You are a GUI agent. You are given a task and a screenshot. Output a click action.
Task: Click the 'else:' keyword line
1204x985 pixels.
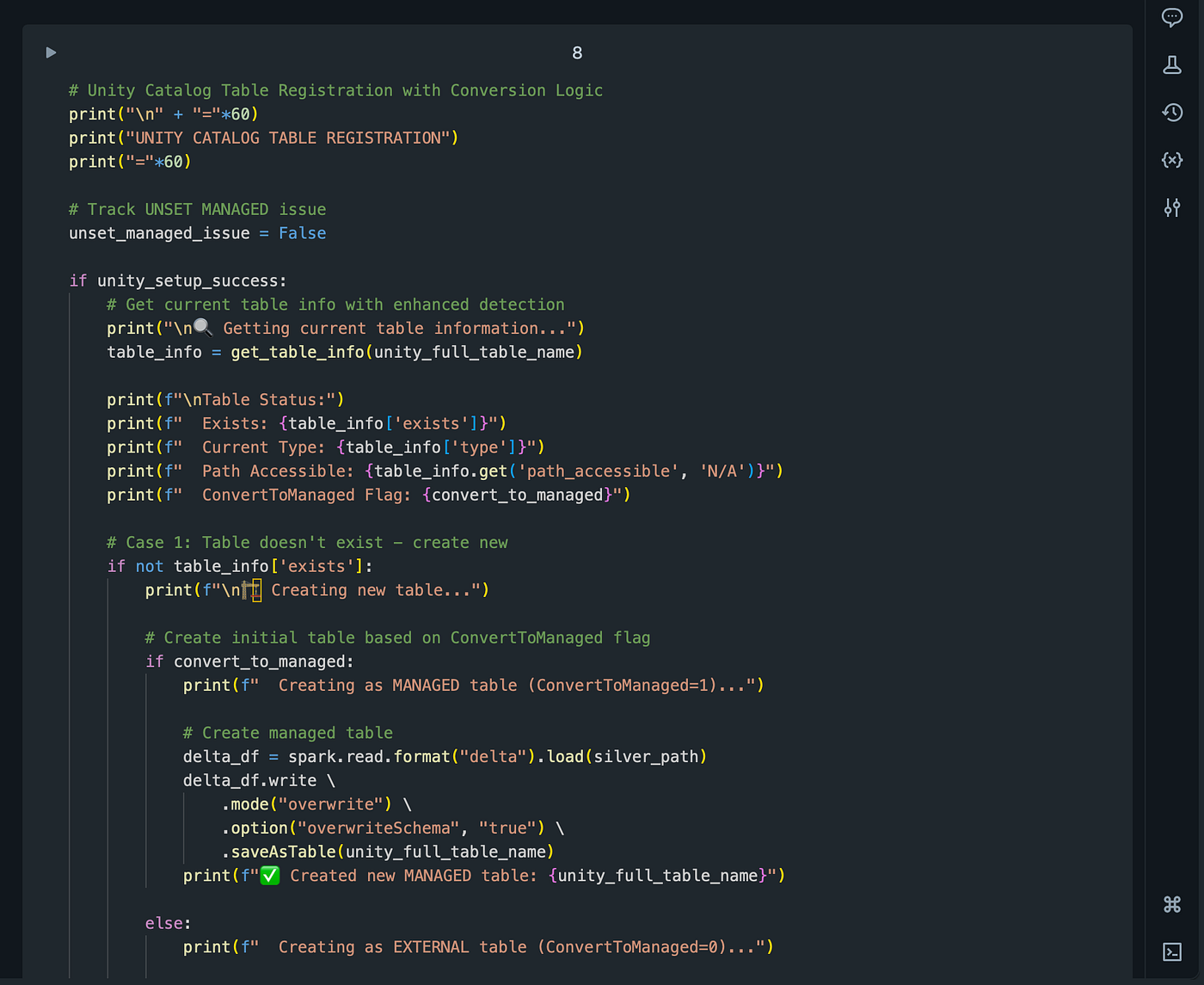tap(169, 923)
